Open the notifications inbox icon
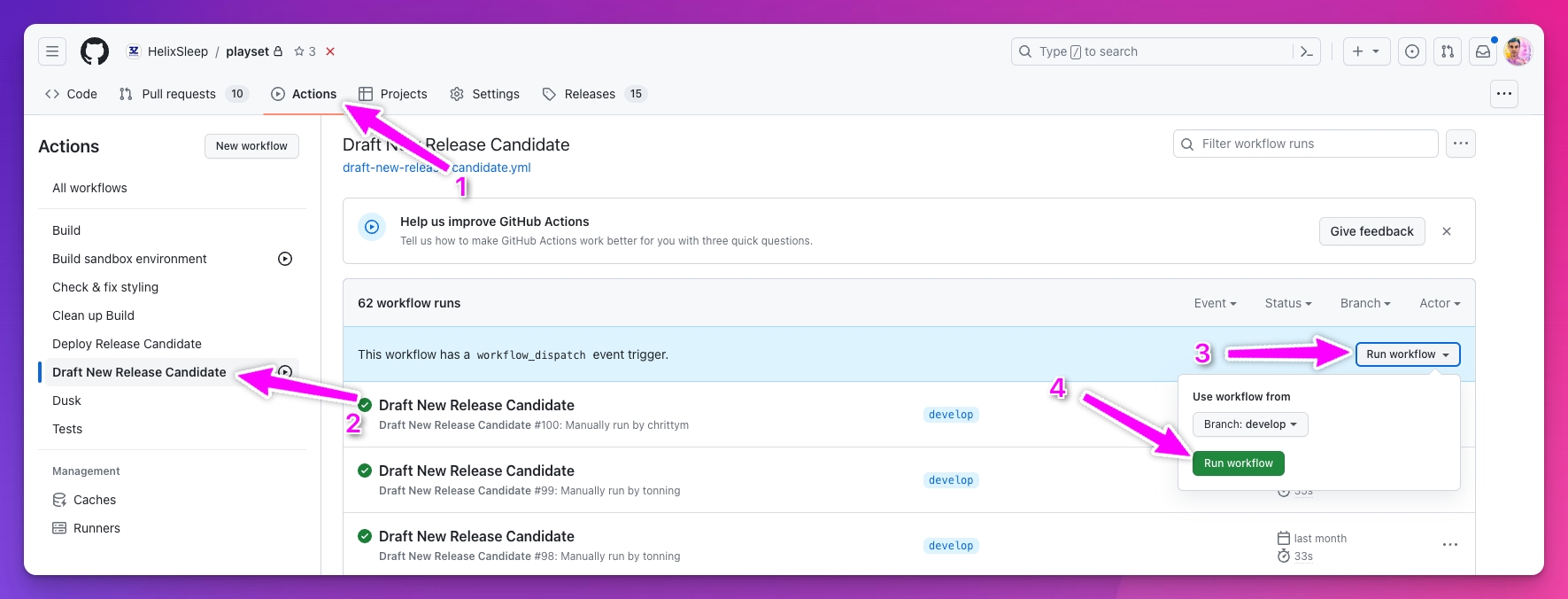 1483,51
